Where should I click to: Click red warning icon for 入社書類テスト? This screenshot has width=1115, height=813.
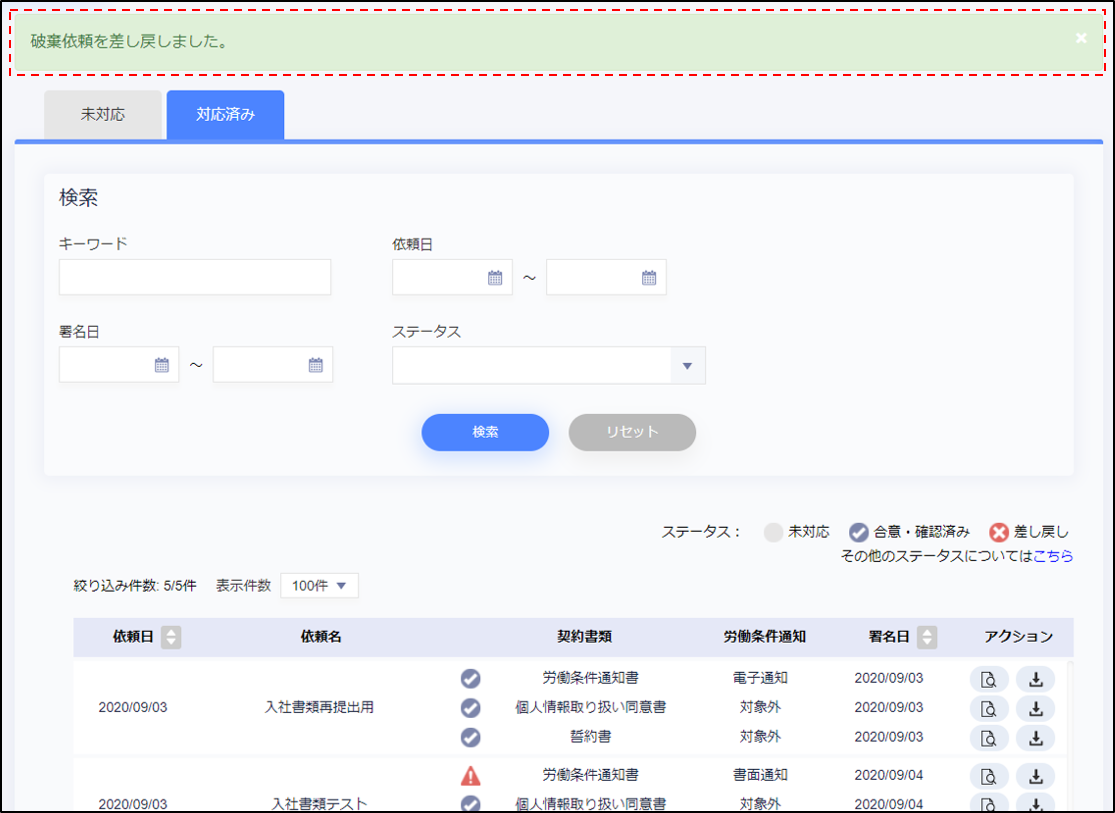click(x=471, y=775)
